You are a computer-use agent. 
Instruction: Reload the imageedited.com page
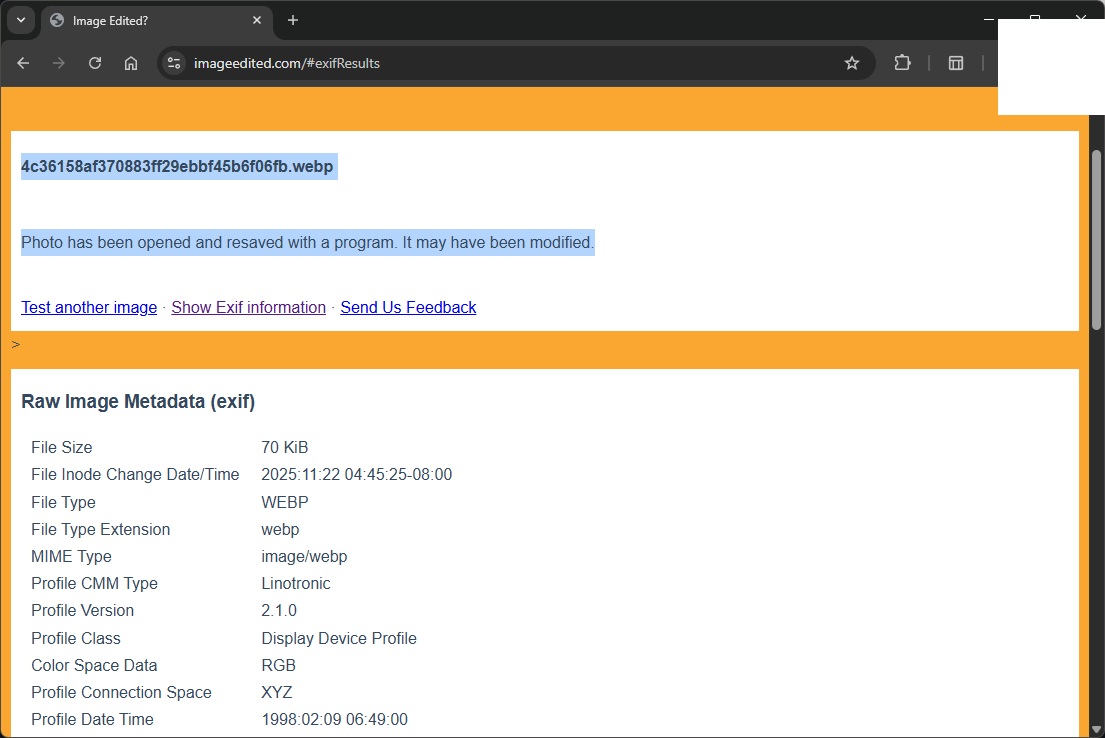(x=95, y=63)
